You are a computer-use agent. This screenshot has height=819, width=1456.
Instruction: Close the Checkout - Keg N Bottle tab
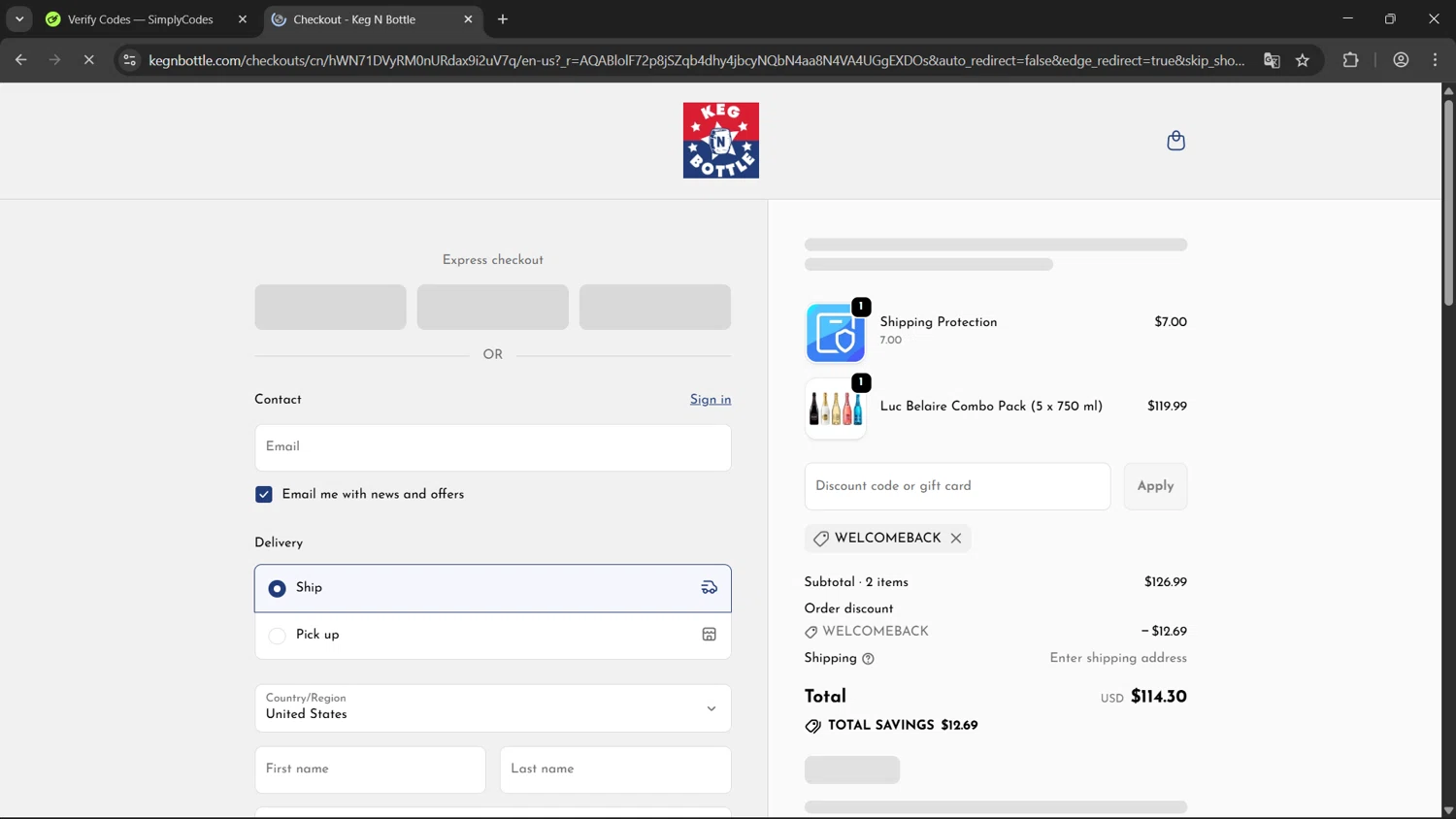click(x=468, y=19)
